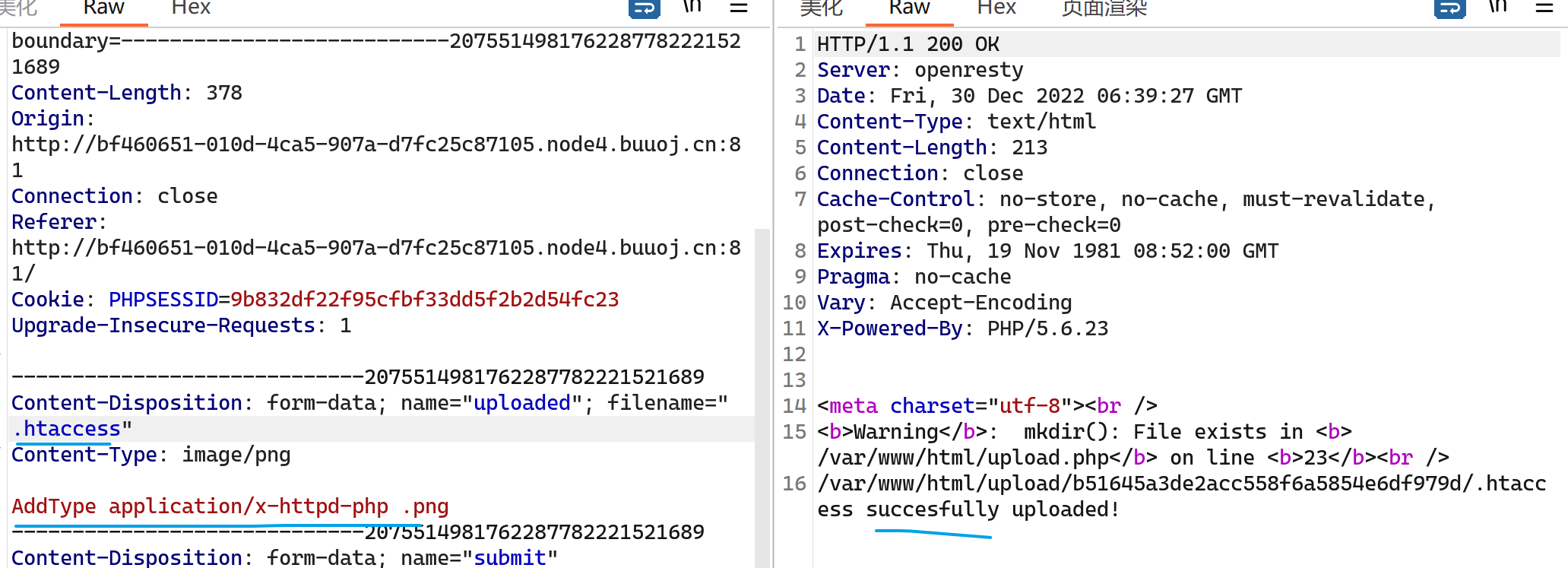Click the 'Cookie' header name in request
The width and height of the screenshot is (1568, 568).
tap(48, 300)
